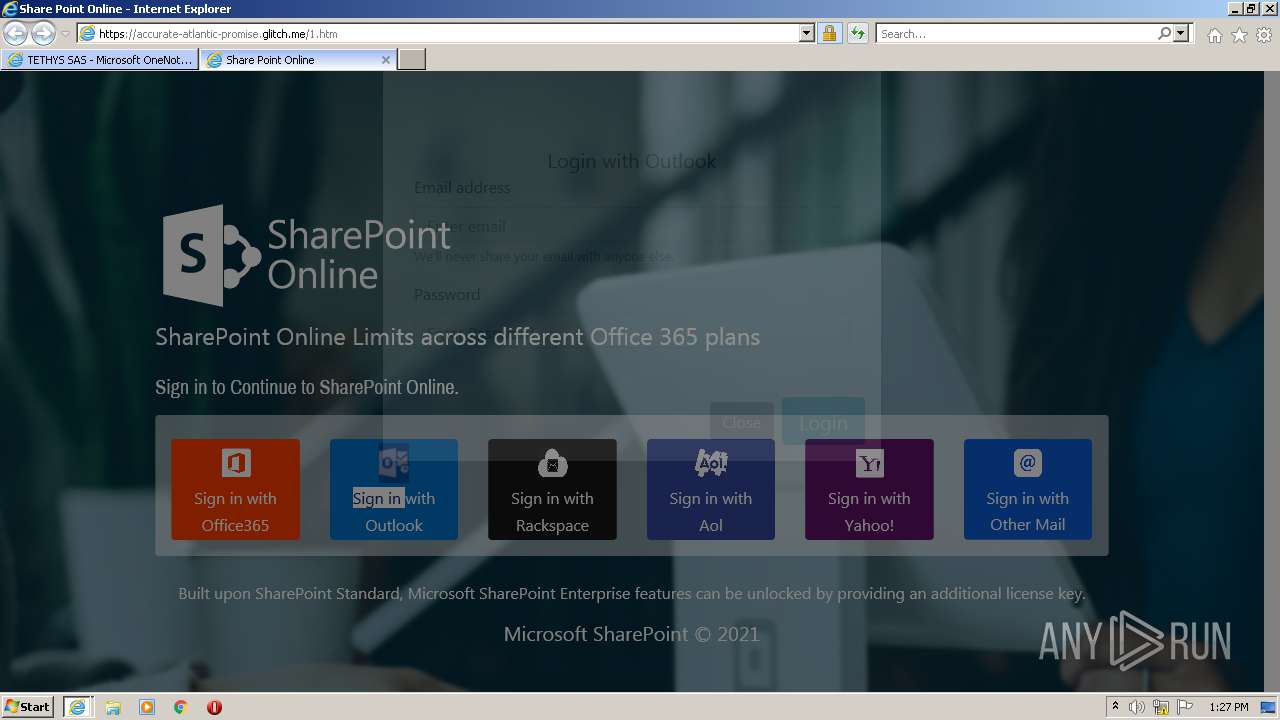The height and width of the screenshot is (720, 1280).
Task: Switch to TETHYS SAS OneNote tab
Action: point(100,60)
